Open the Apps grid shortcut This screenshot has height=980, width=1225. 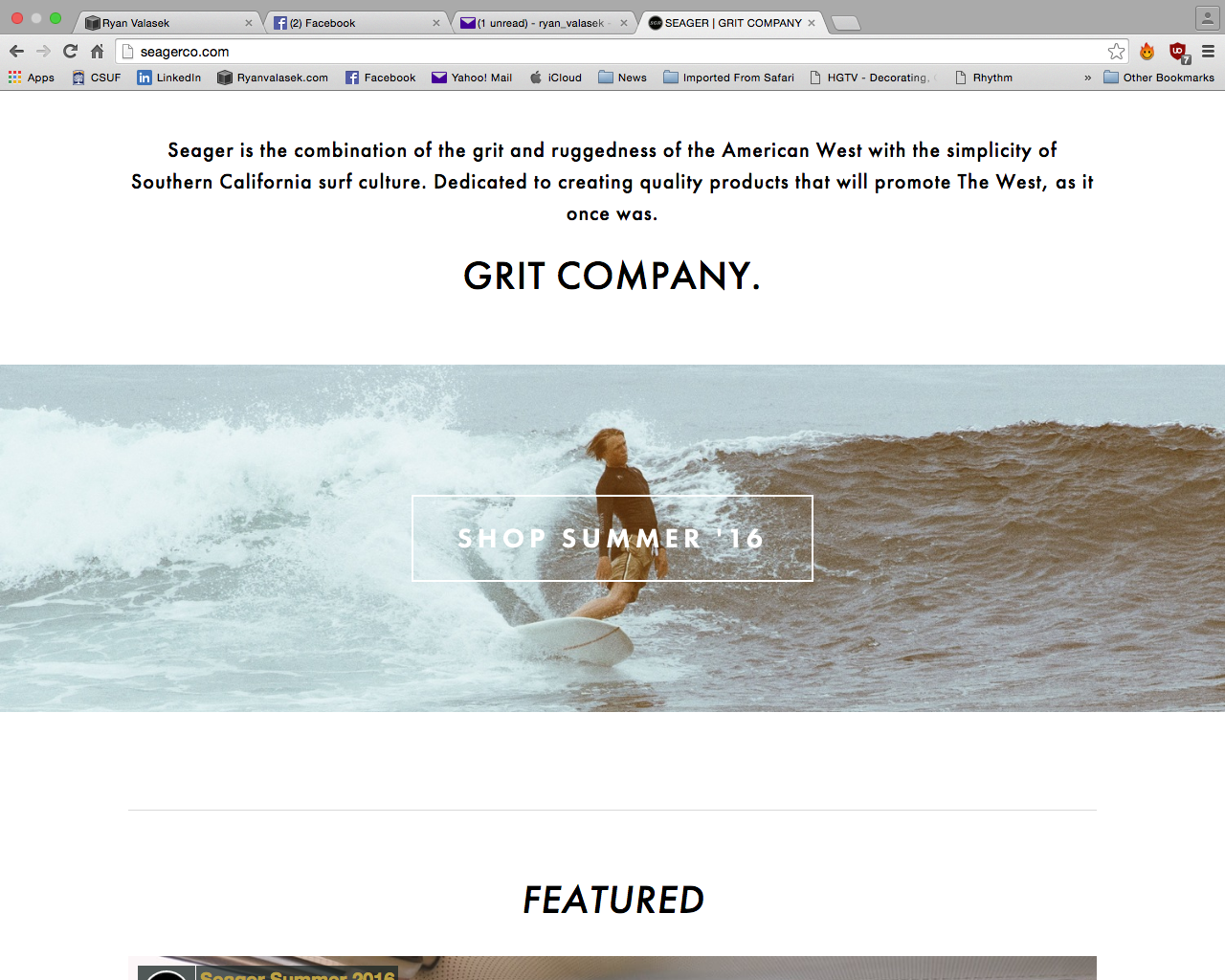[x=32, y=78]
